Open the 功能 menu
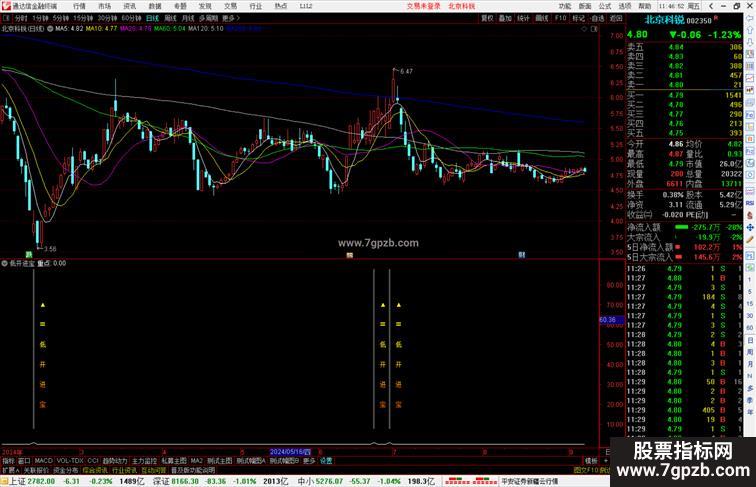This screenshot has width=756, height=487. point(565,6)
